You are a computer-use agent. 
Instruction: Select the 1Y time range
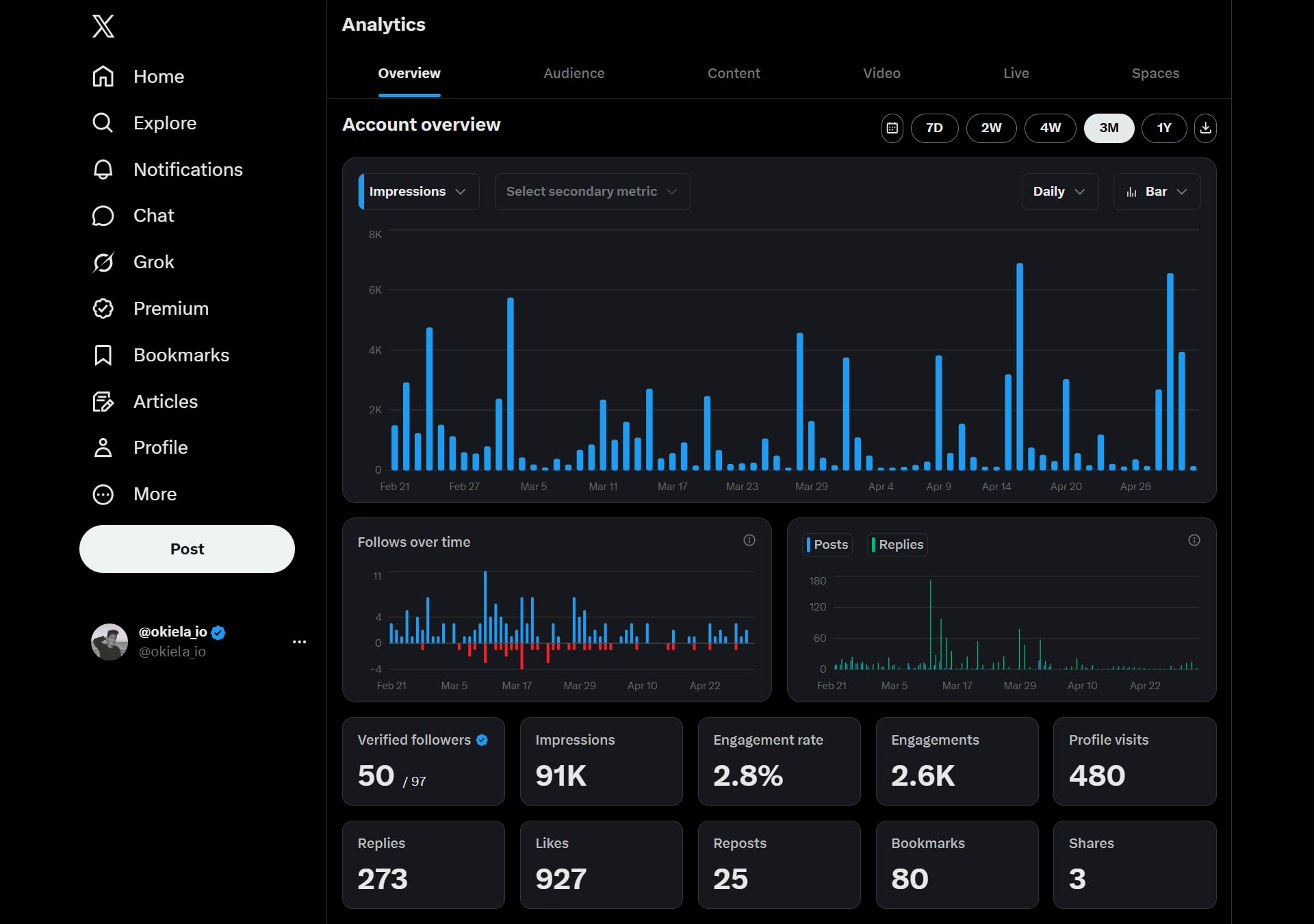(x=1164, y=128)
